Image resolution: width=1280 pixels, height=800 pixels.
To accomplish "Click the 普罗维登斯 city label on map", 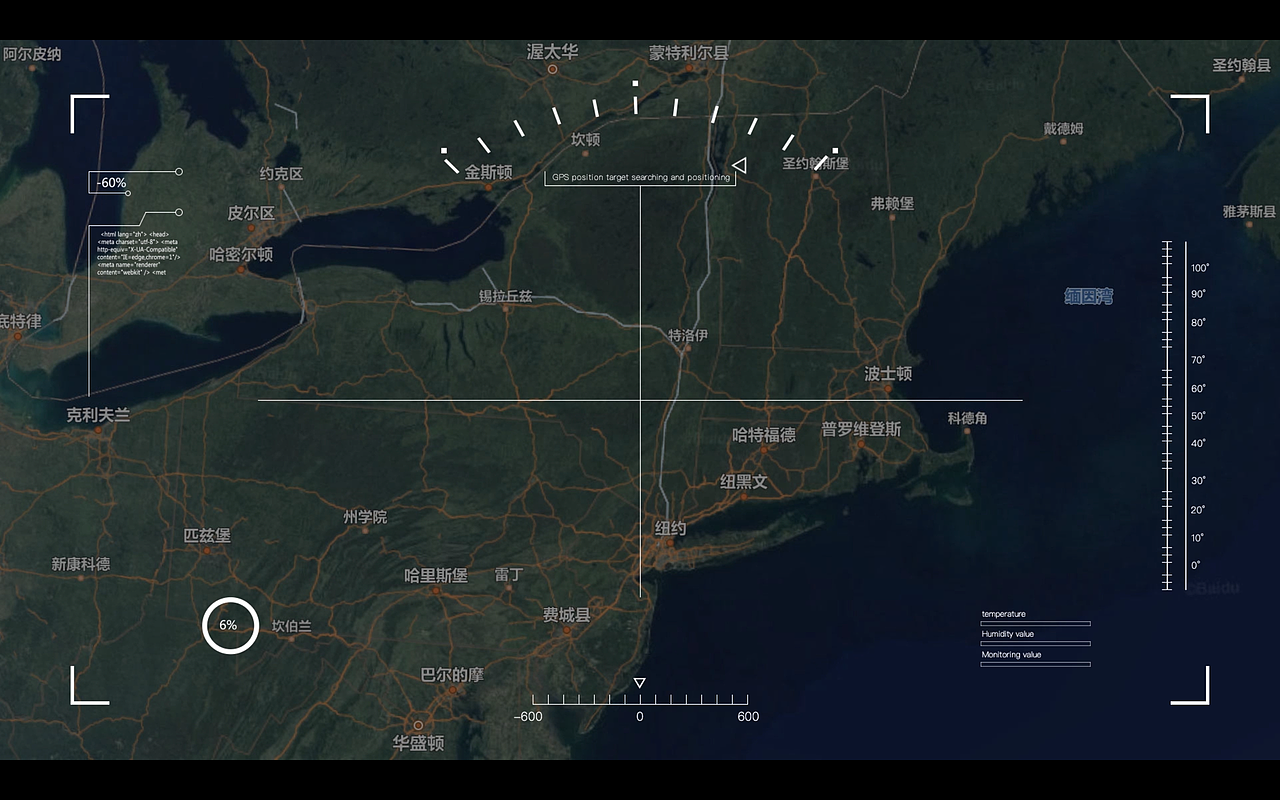I will point(861,429).
